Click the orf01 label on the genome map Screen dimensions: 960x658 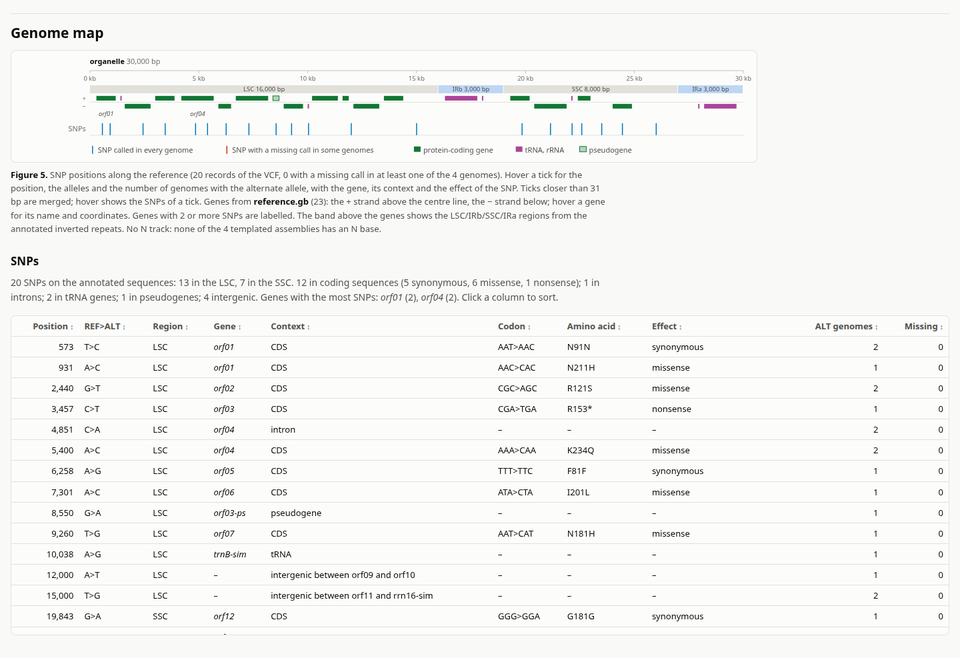[106, 114]
